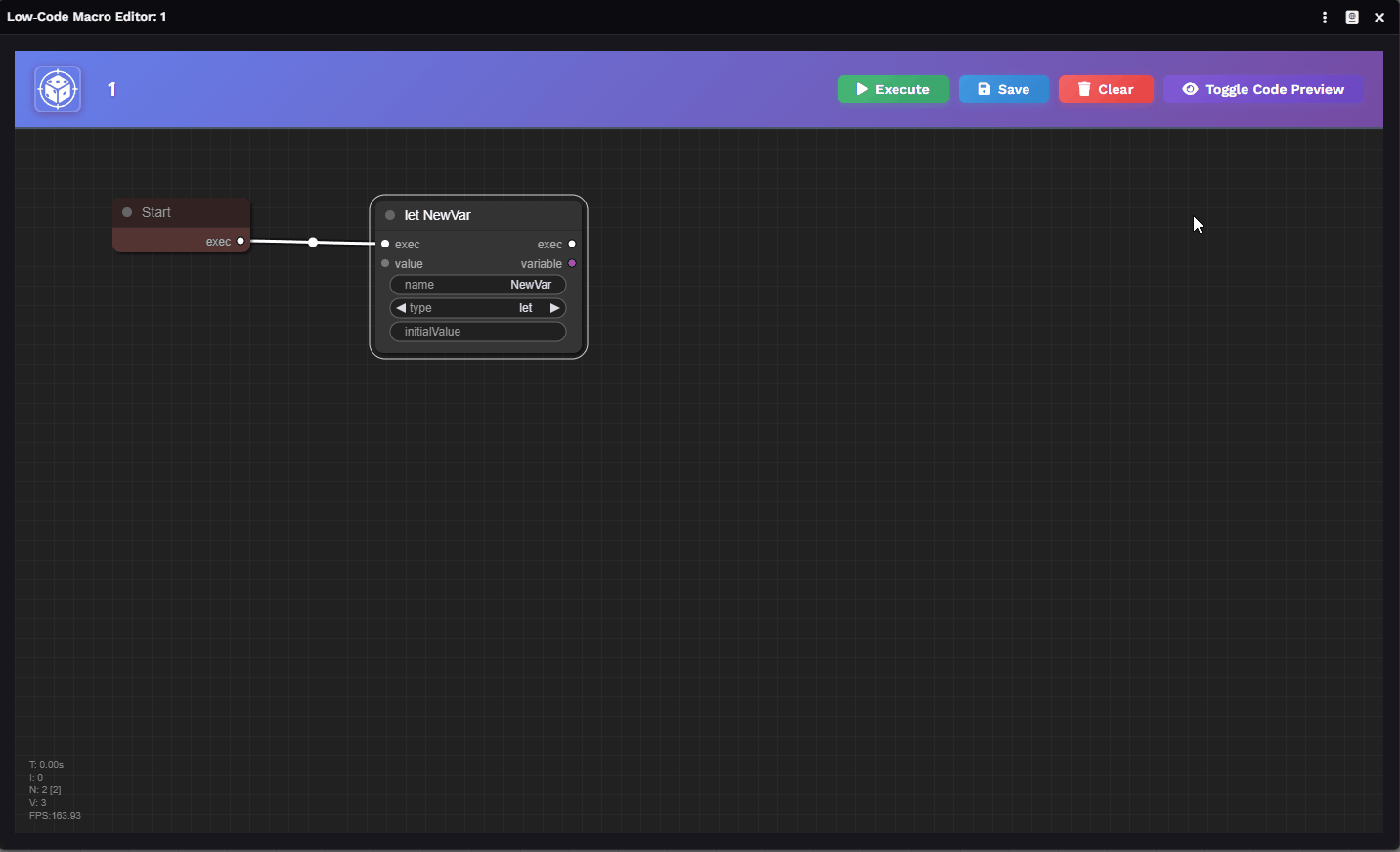Screen dimensions: 1400x852
Task: Click the exec output port on Start node
Action: click(x=241, y=241)
